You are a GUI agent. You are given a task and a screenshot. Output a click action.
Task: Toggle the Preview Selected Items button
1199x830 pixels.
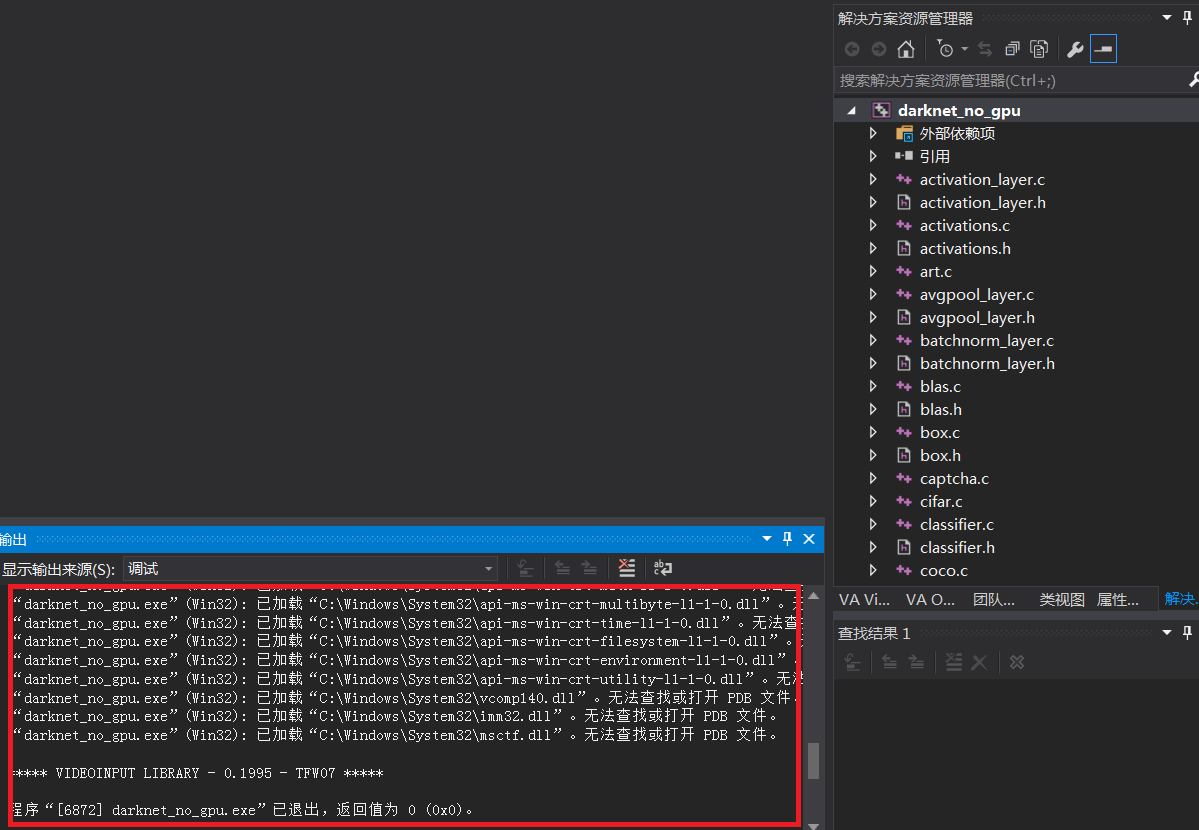1103,49
